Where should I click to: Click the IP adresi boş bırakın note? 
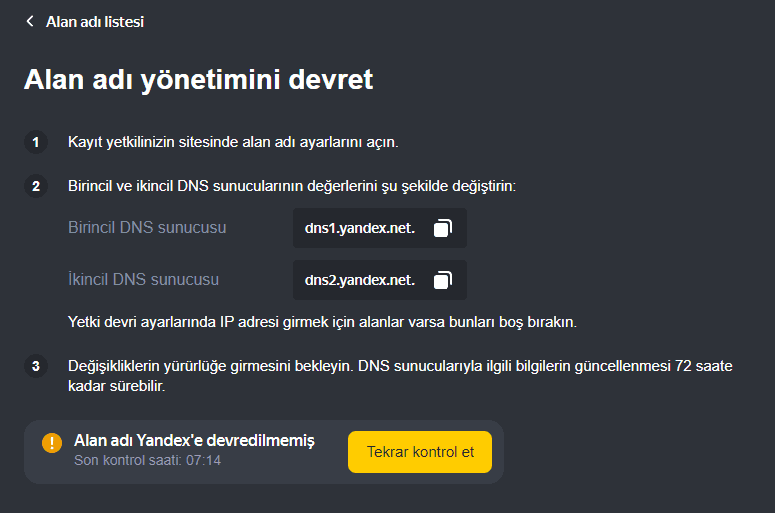point(322,322)
